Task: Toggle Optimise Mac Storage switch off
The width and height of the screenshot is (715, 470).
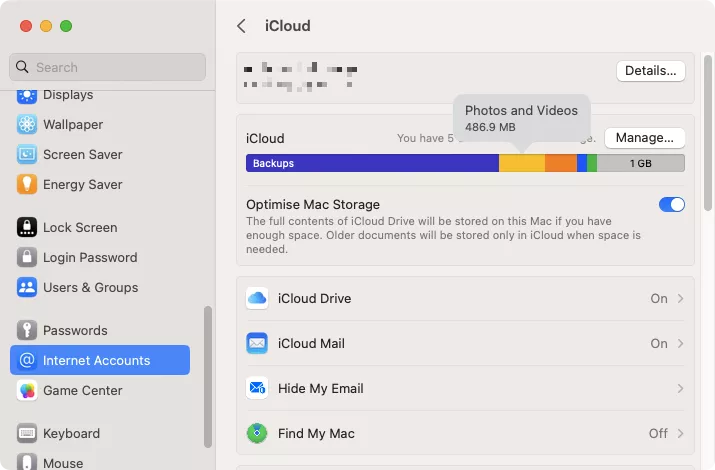Action: (671, 205)
